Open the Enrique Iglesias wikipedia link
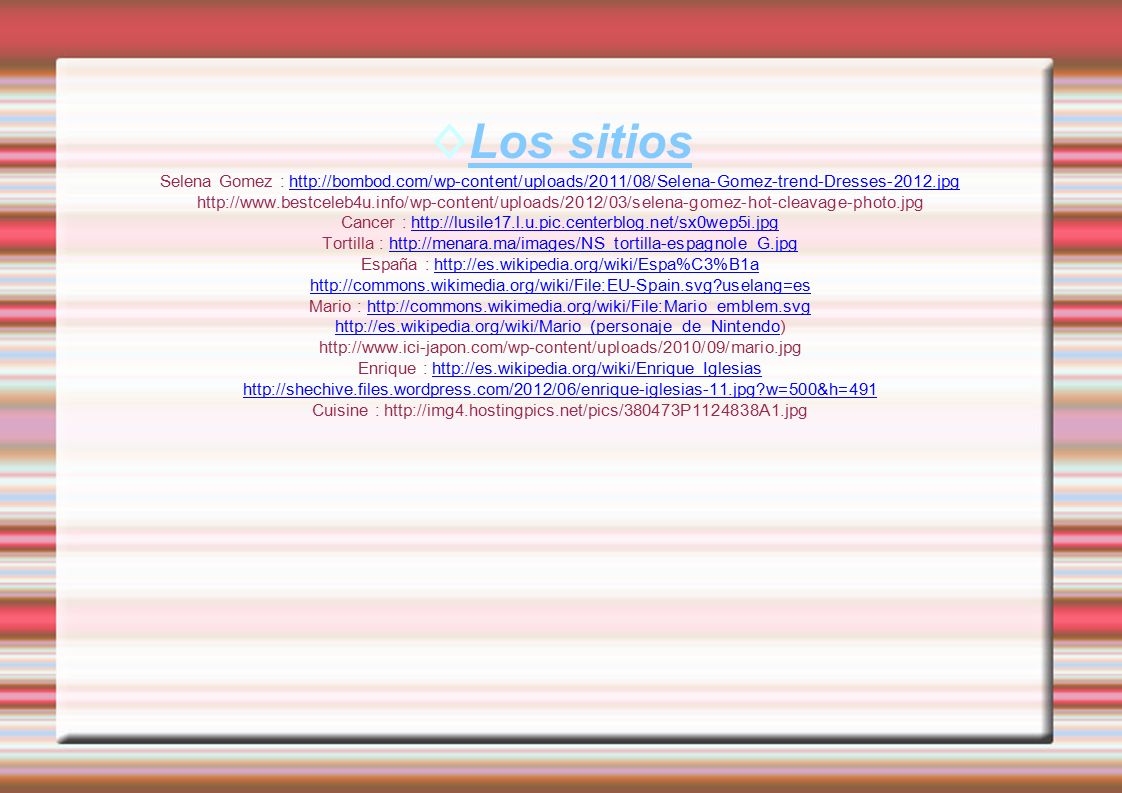 pos(597,369)
